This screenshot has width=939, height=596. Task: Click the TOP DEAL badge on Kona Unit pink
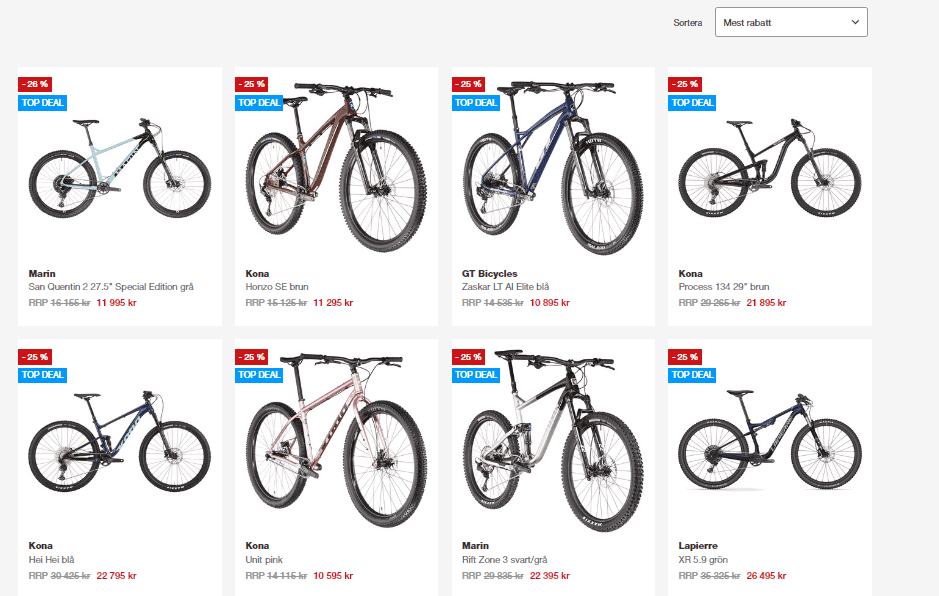click(x=259, y=375)
